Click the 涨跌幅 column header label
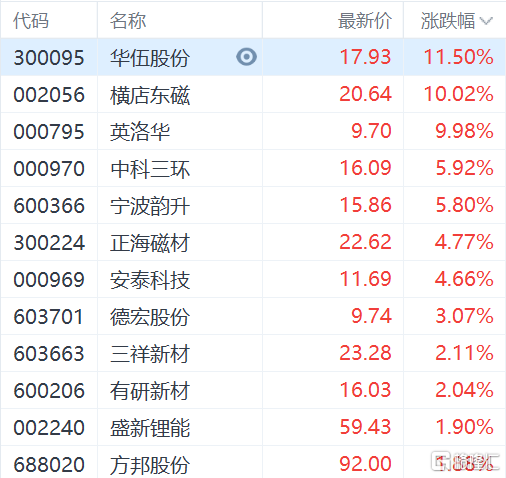 447,21
